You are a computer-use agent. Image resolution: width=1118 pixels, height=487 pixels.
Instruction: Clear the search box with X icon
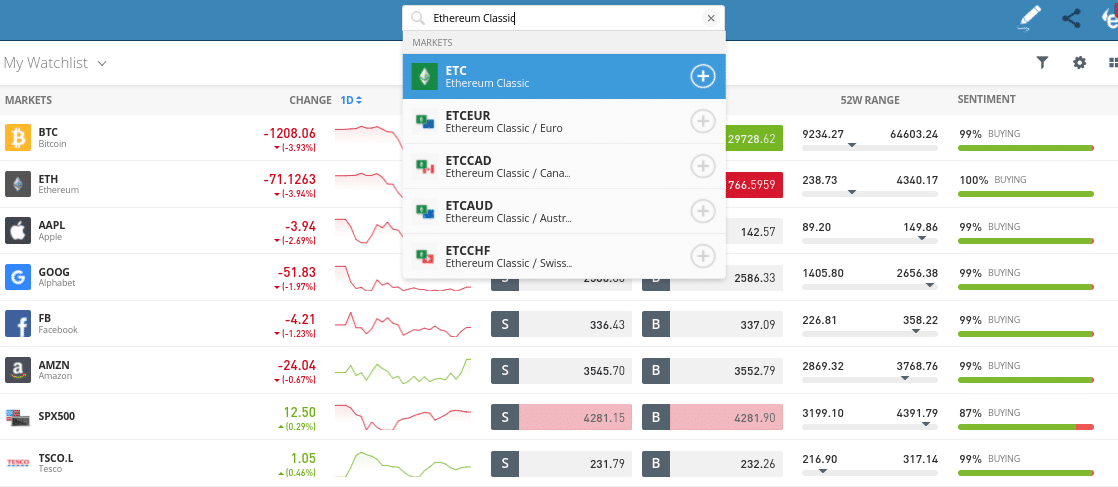click(x=710, y=19)
